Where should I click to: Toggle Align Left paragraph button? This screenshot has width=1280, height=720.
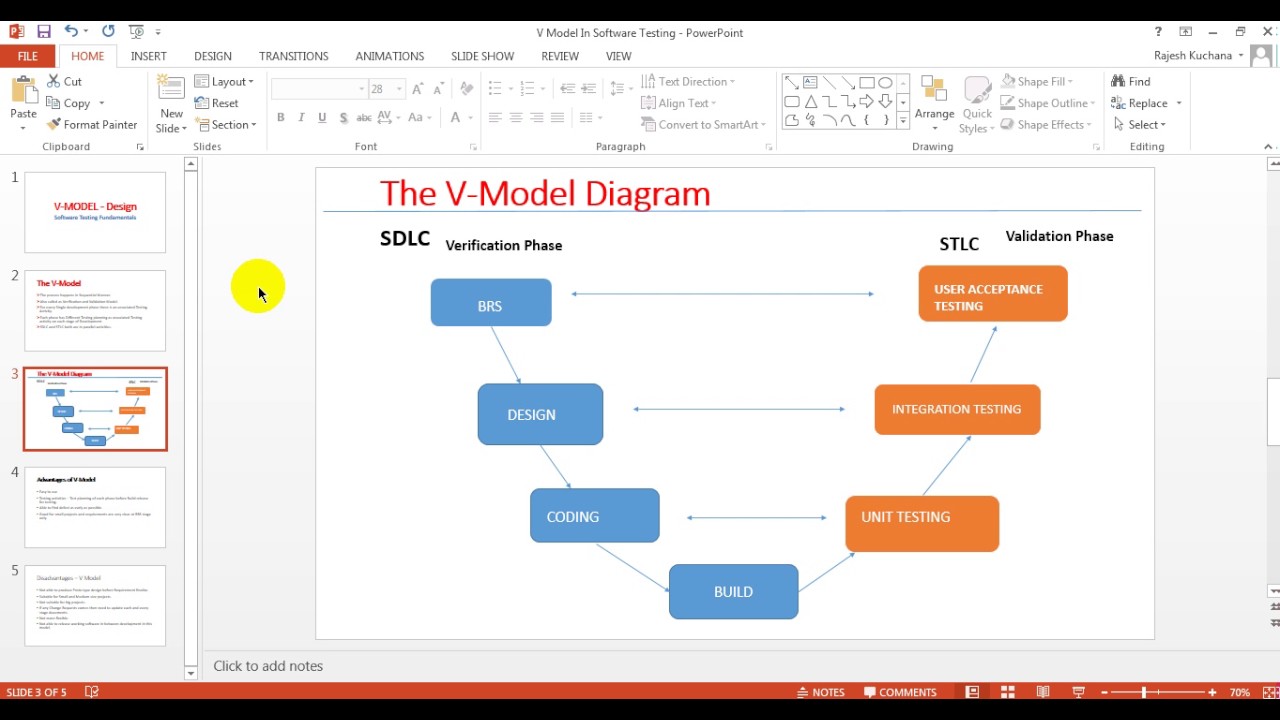coord(495,118)
